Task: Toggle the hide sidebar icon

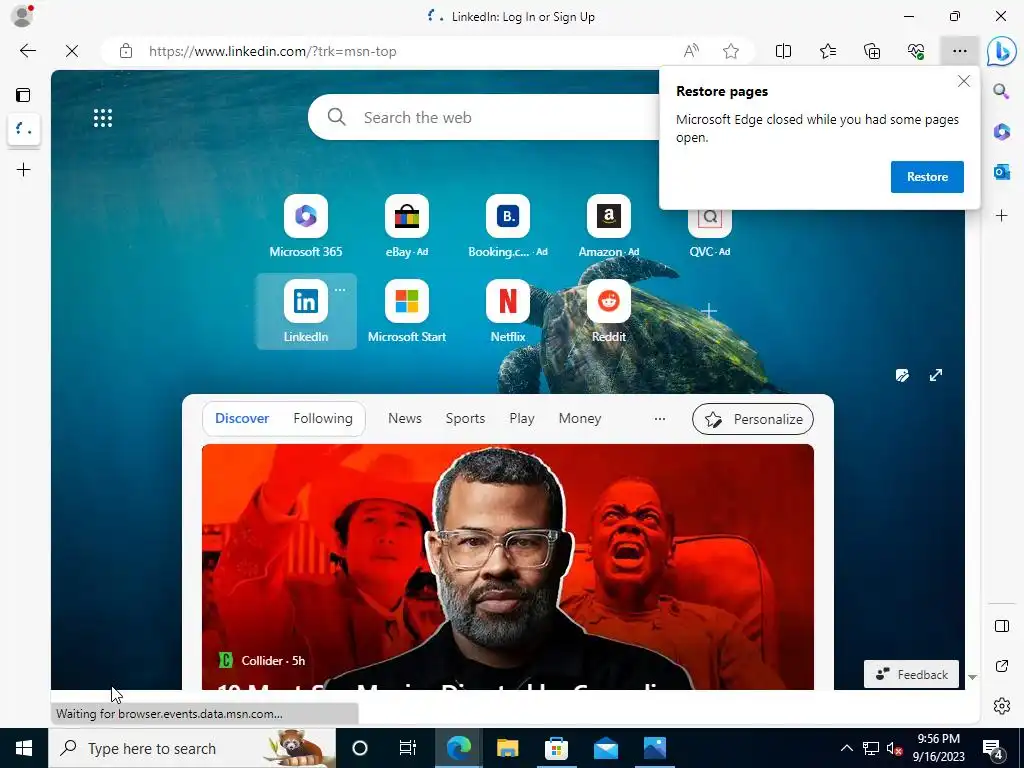Action: pyautogui.click(x=1001, y=626)
